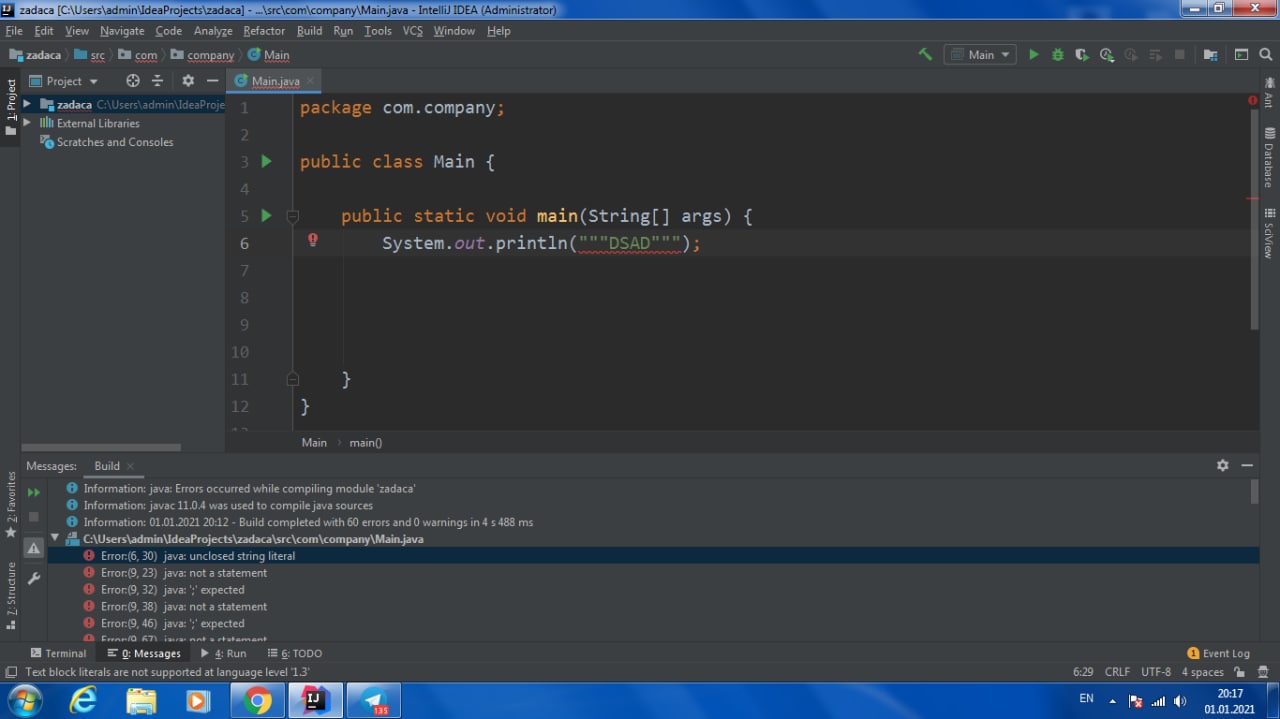Click the zadaca breadcrumb in navigation bar
The width and height of the screenshot is (1280, 719).
(x=35, y=55)
